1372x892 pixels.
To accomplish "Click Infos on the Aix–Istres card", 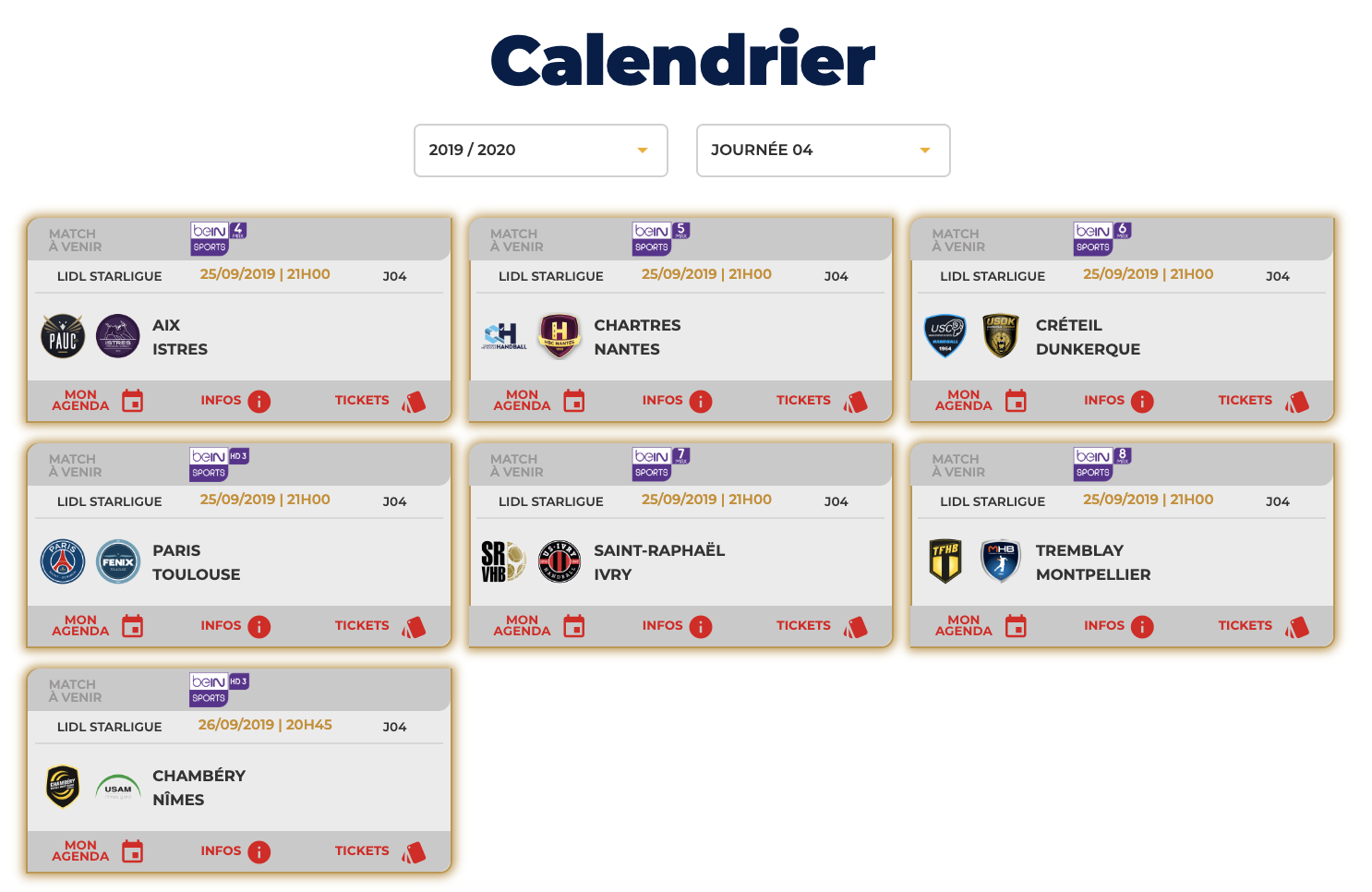I will click(235, 401).
